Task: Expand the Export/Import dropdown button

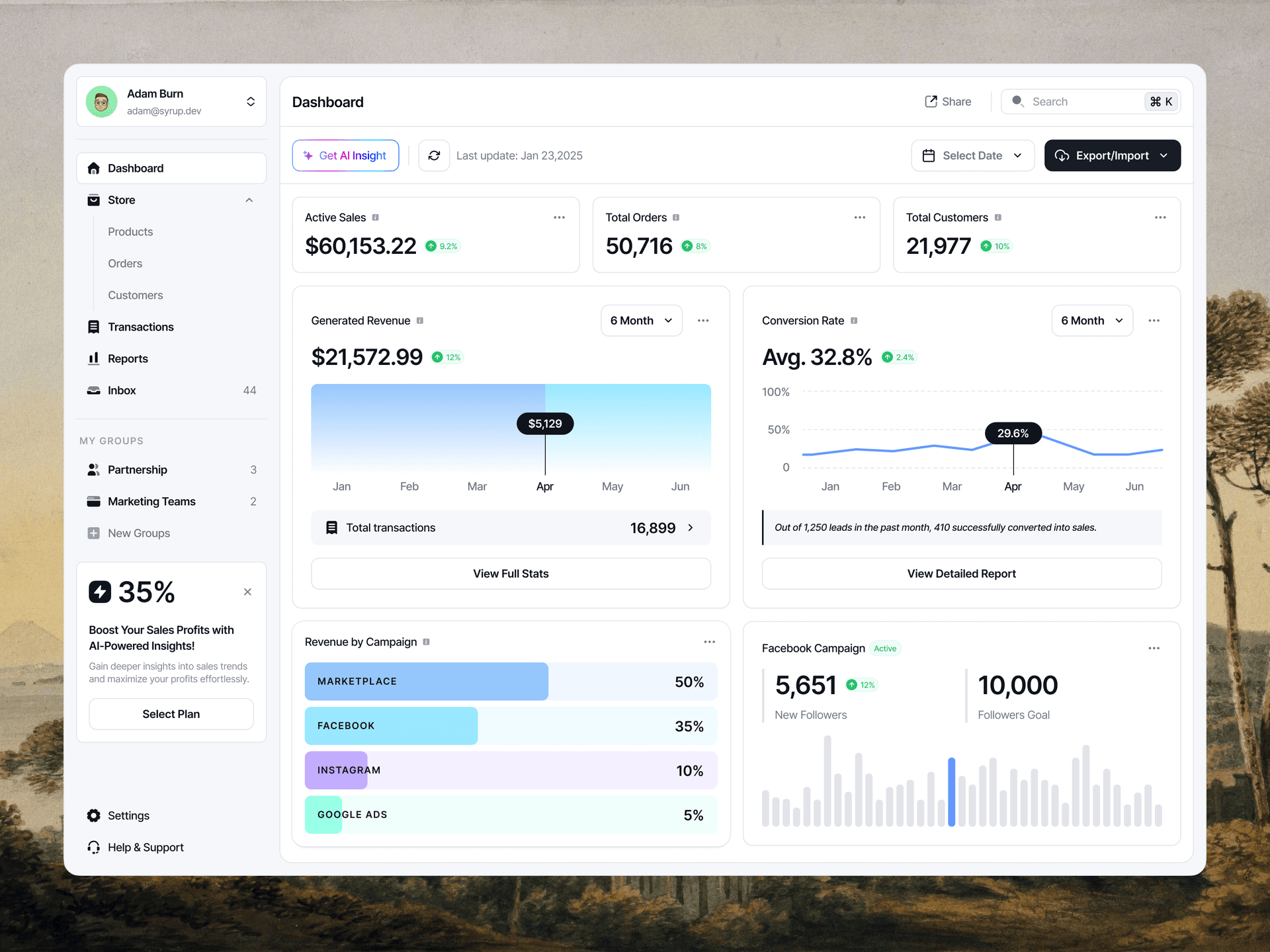Action: 1112,155
